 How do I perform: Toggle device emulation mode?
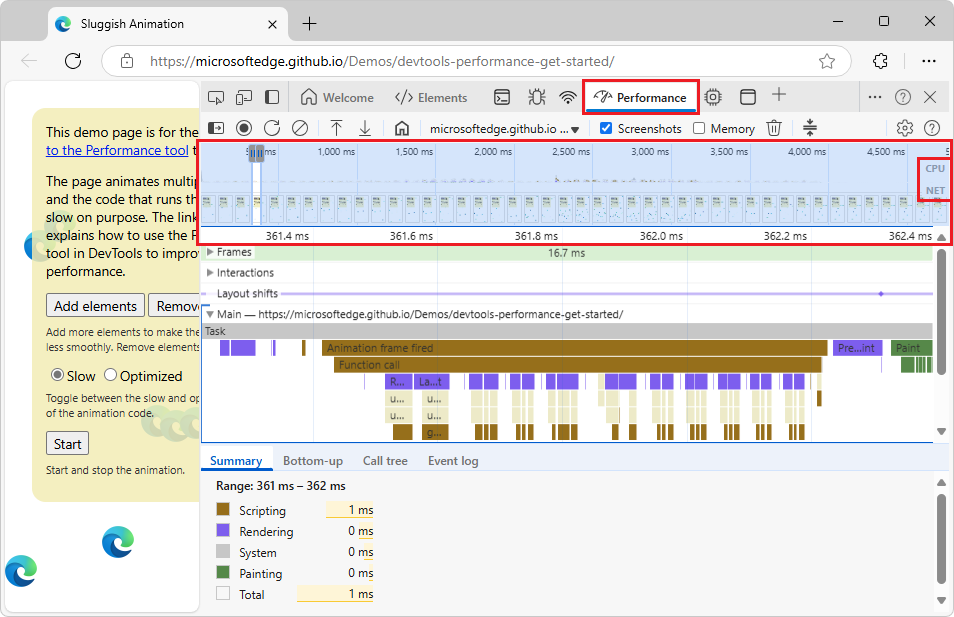click(244, 97)
